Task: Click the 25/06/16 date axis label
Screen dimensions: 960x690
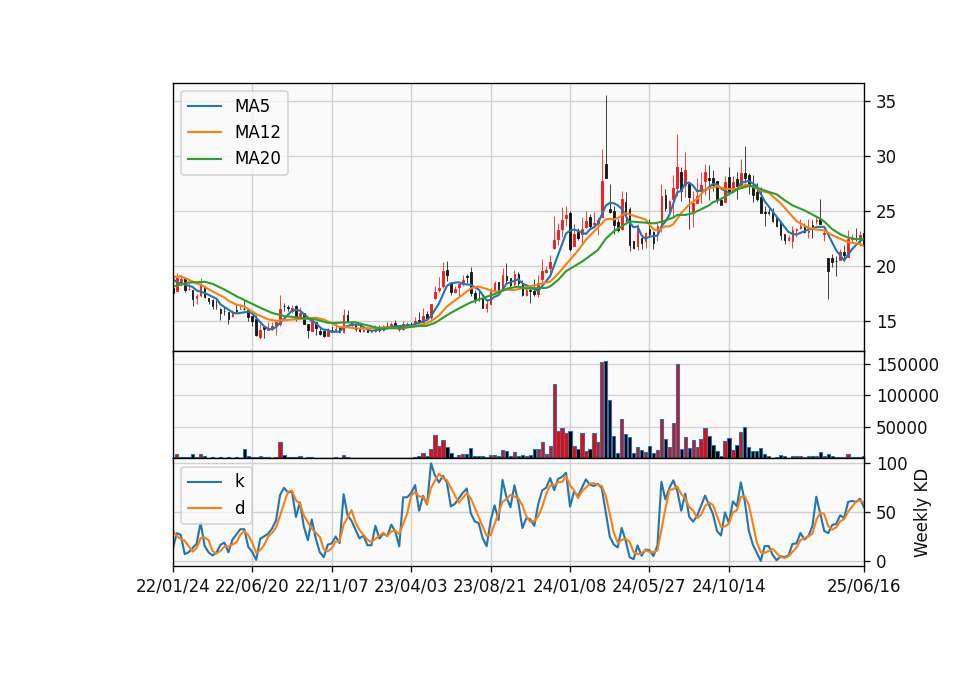Action: [x=864, y=586]
